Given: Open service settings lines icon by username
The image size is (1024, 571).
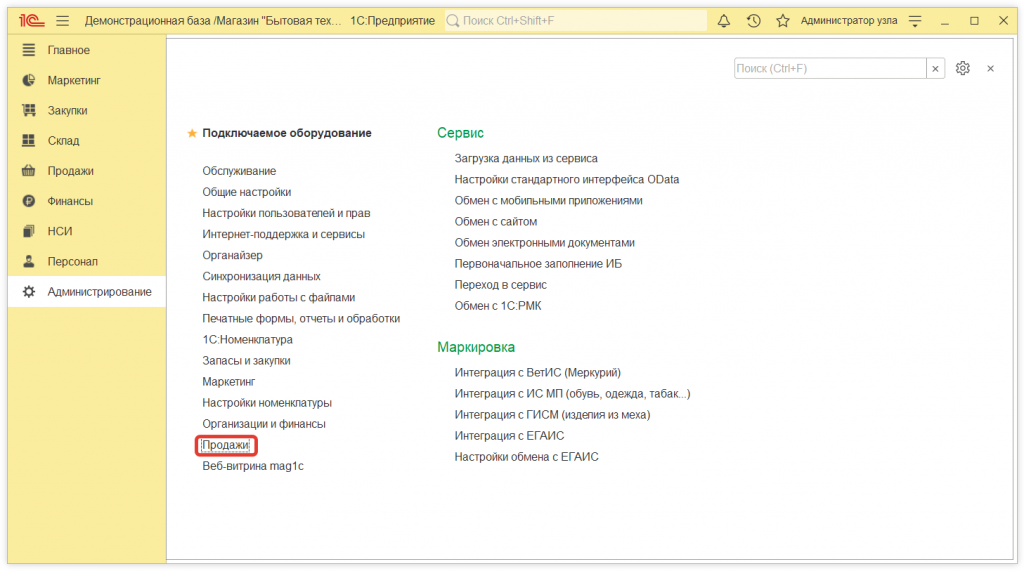Looking at the screenshot, I should coord(914,20).
